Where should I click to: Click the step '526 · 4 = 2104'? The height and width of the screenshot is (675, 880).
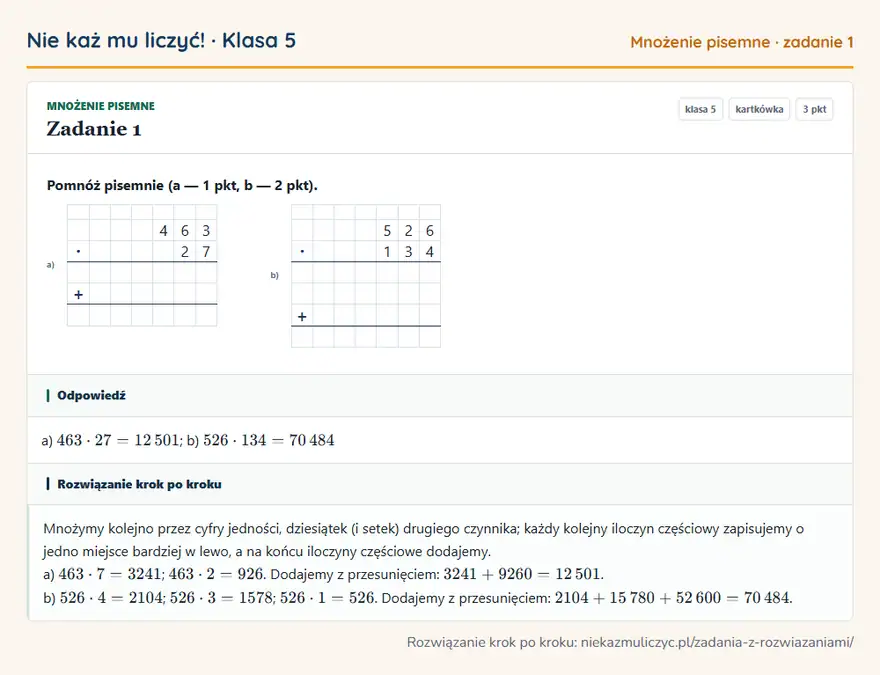click(111, 598)
